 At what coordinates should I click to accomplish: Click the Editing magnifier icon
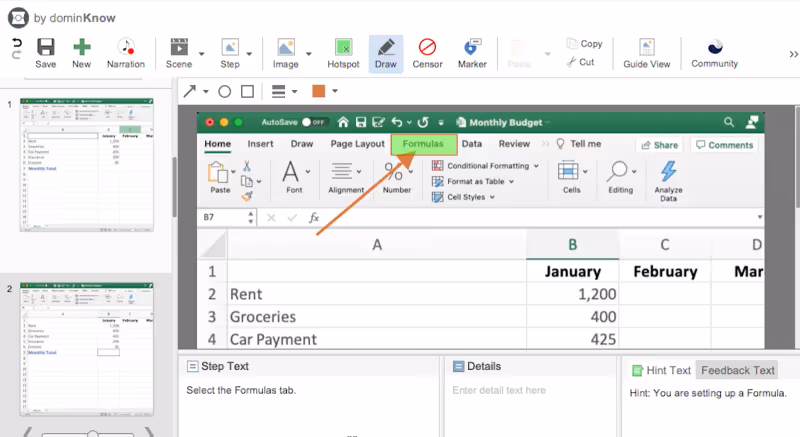[x=617, y=172]
